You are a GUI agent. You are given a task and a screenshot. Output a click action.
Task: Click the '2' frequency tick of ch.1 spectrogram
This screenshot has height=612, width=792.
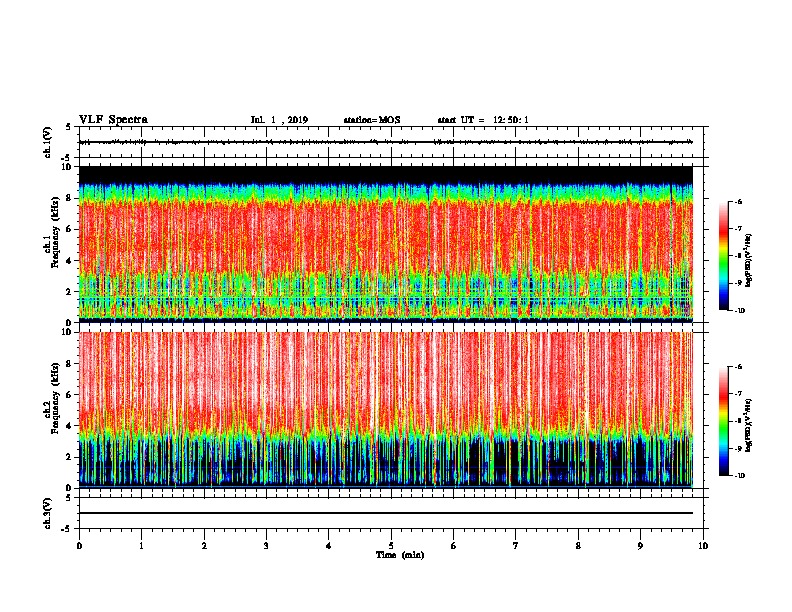tap(69, 291)
